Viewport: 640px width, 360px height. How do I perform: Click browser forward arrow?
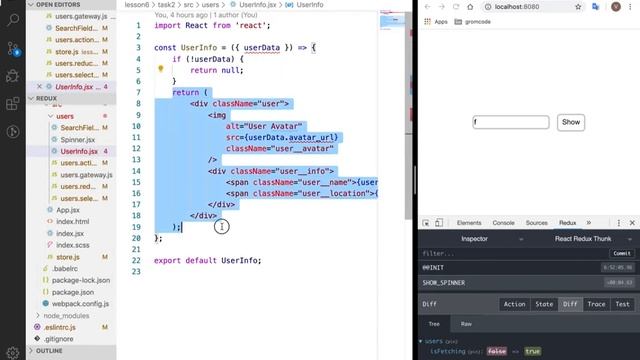441,7
